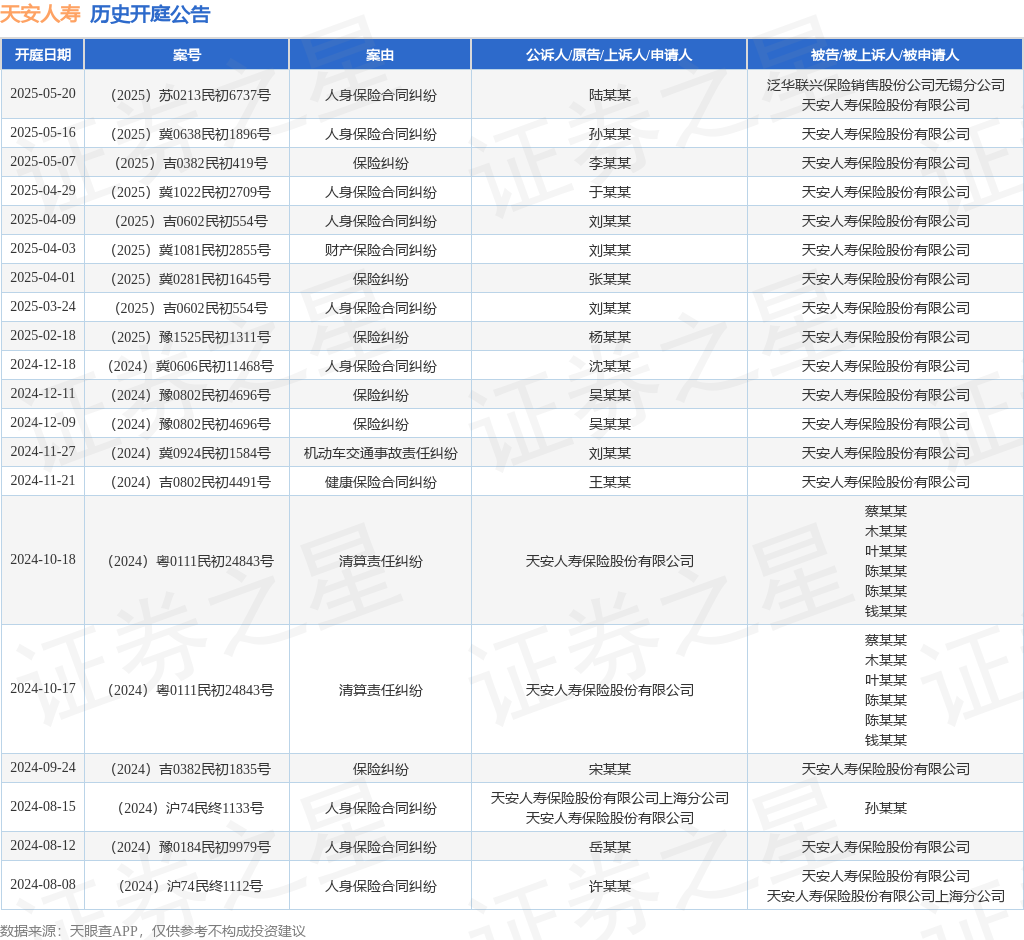Click defendant 孙某某 in the 2024-08-15 row

886,808
